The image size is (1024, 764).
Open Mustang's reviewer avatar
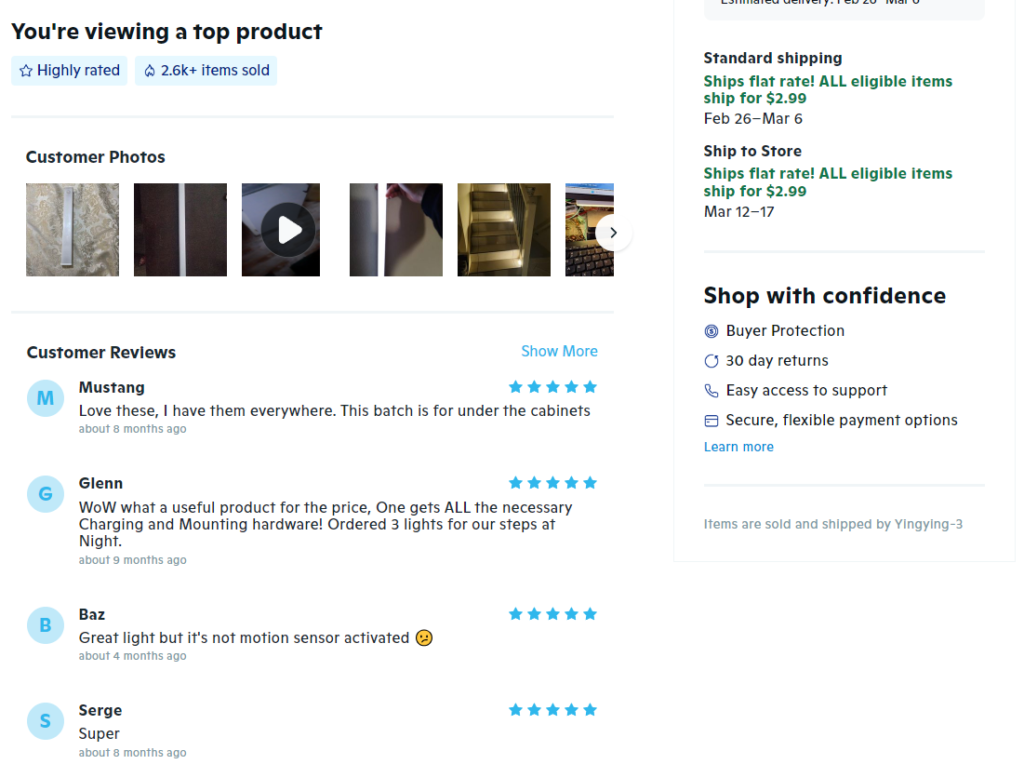(x=45, y=398)
